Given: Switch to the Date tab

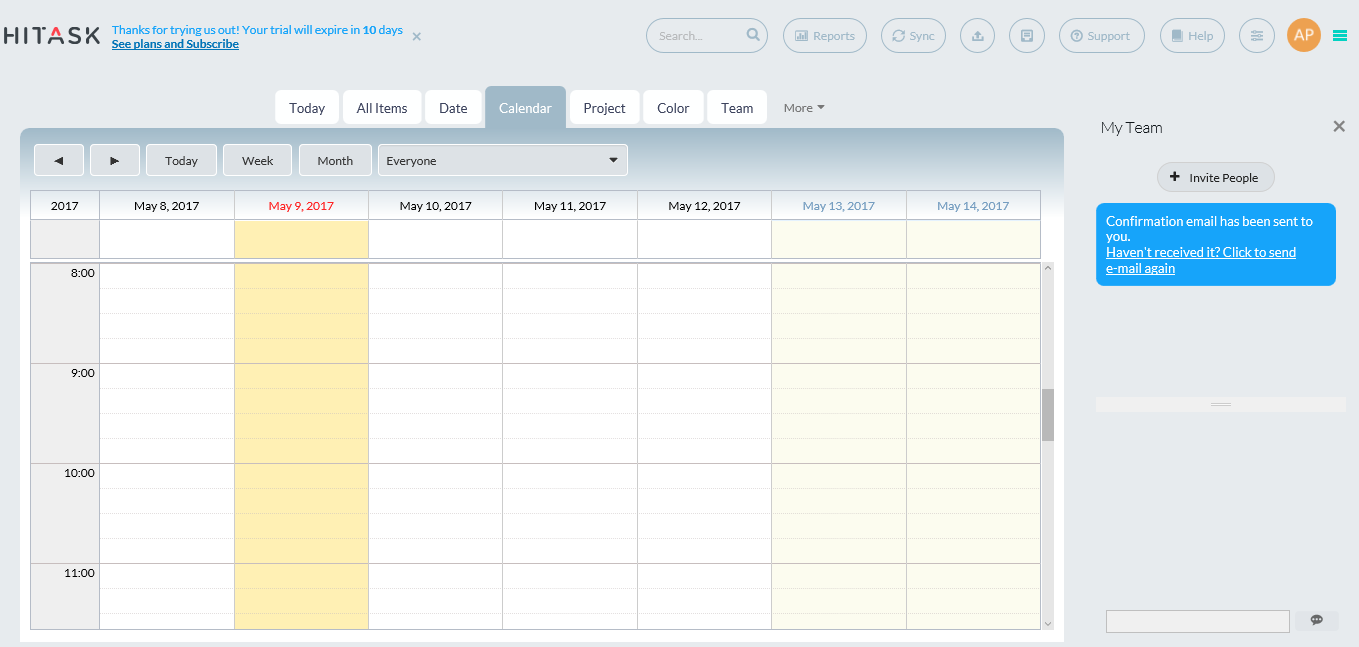Looking at the screenshot, I should click(453, 108).
